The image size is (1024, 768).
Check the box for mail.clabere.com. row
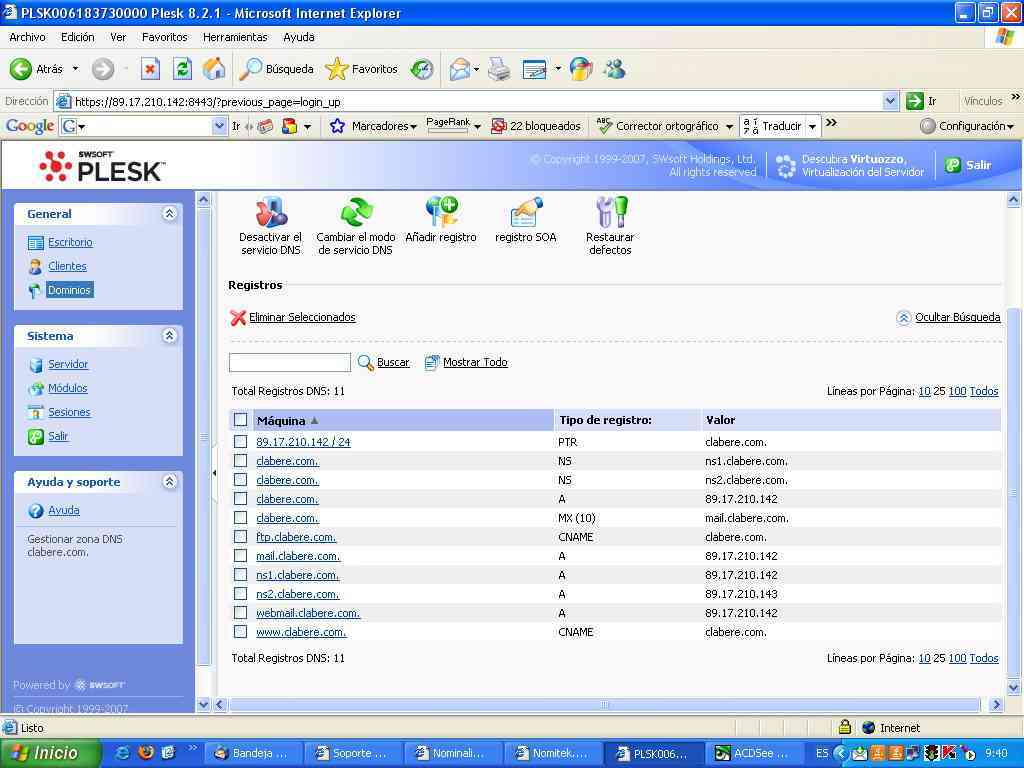coord(240,556)
